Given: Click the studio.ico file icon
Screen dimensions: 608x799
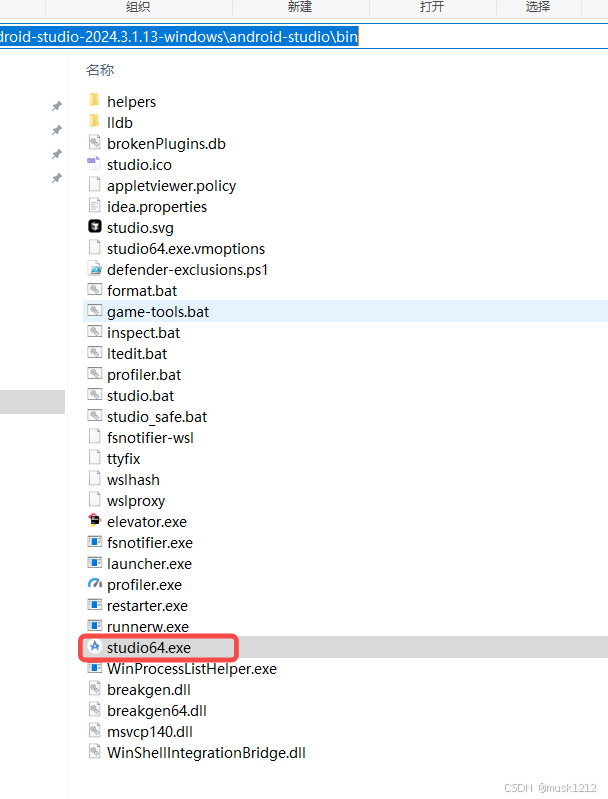Looking at the screenshot, I should click(94, 164).
